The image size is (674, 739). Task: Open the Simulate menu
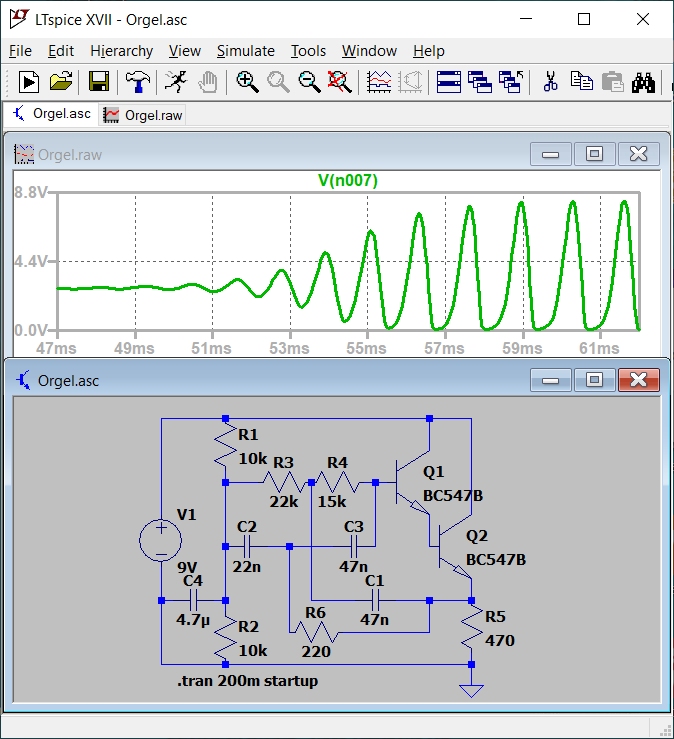(245, 51)
